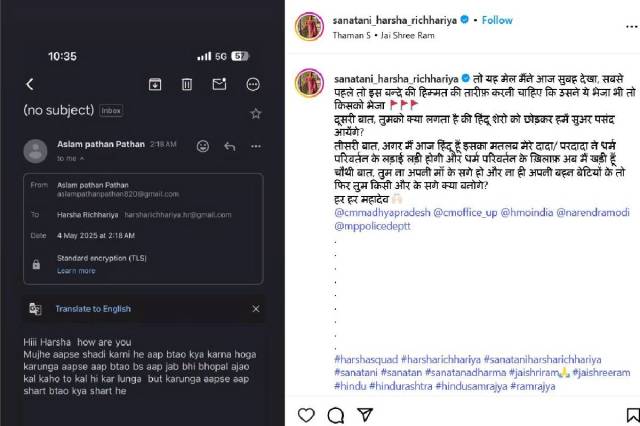Tap the reply arrow icon
Screen dimensions: 640x426
(229, 146)
